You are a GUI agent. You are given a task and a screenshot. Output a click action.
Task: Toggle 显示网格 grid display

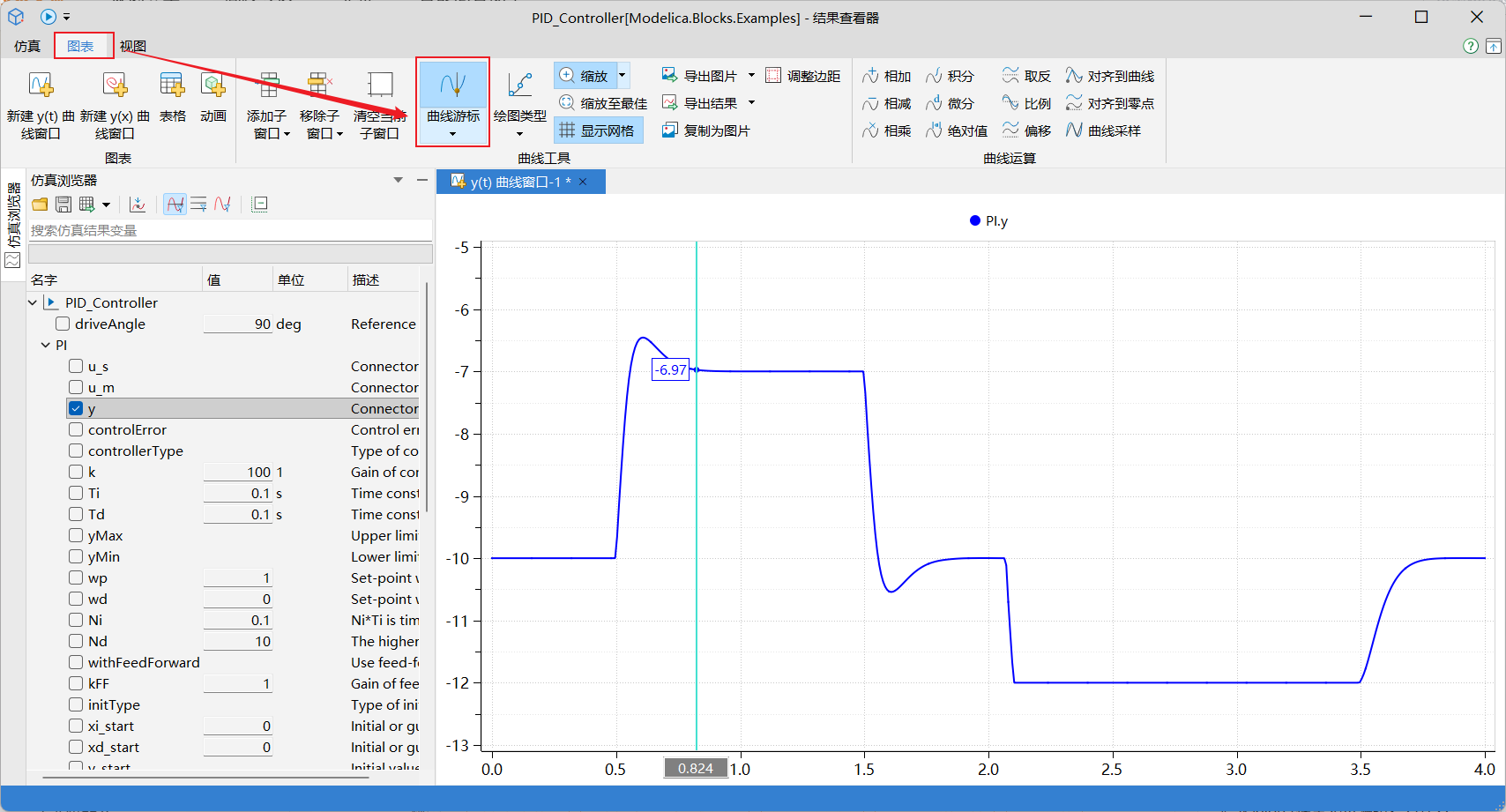click(x=599, y=130)
